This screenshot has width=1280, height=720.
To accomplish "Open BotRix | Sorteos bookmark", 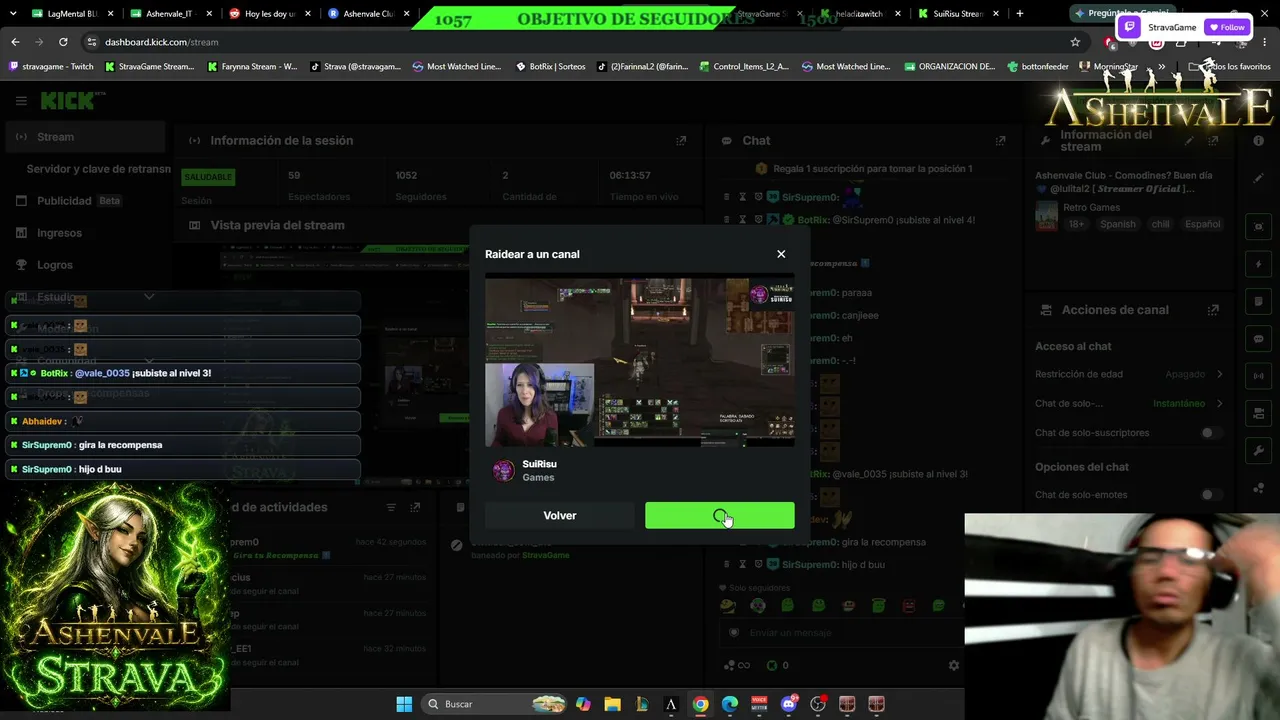I will (551, 67).
